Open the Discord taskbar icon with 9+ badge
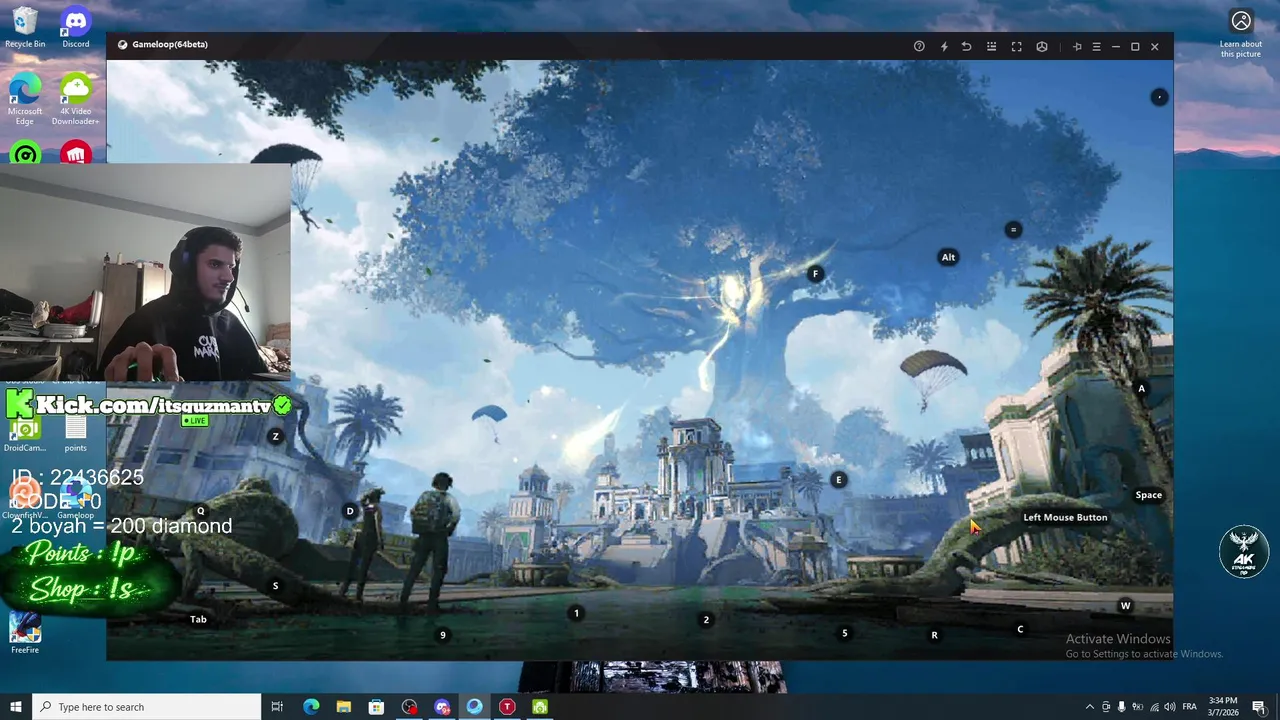Viewport: 1280px width, 720px height. click(x=442, y=707)
